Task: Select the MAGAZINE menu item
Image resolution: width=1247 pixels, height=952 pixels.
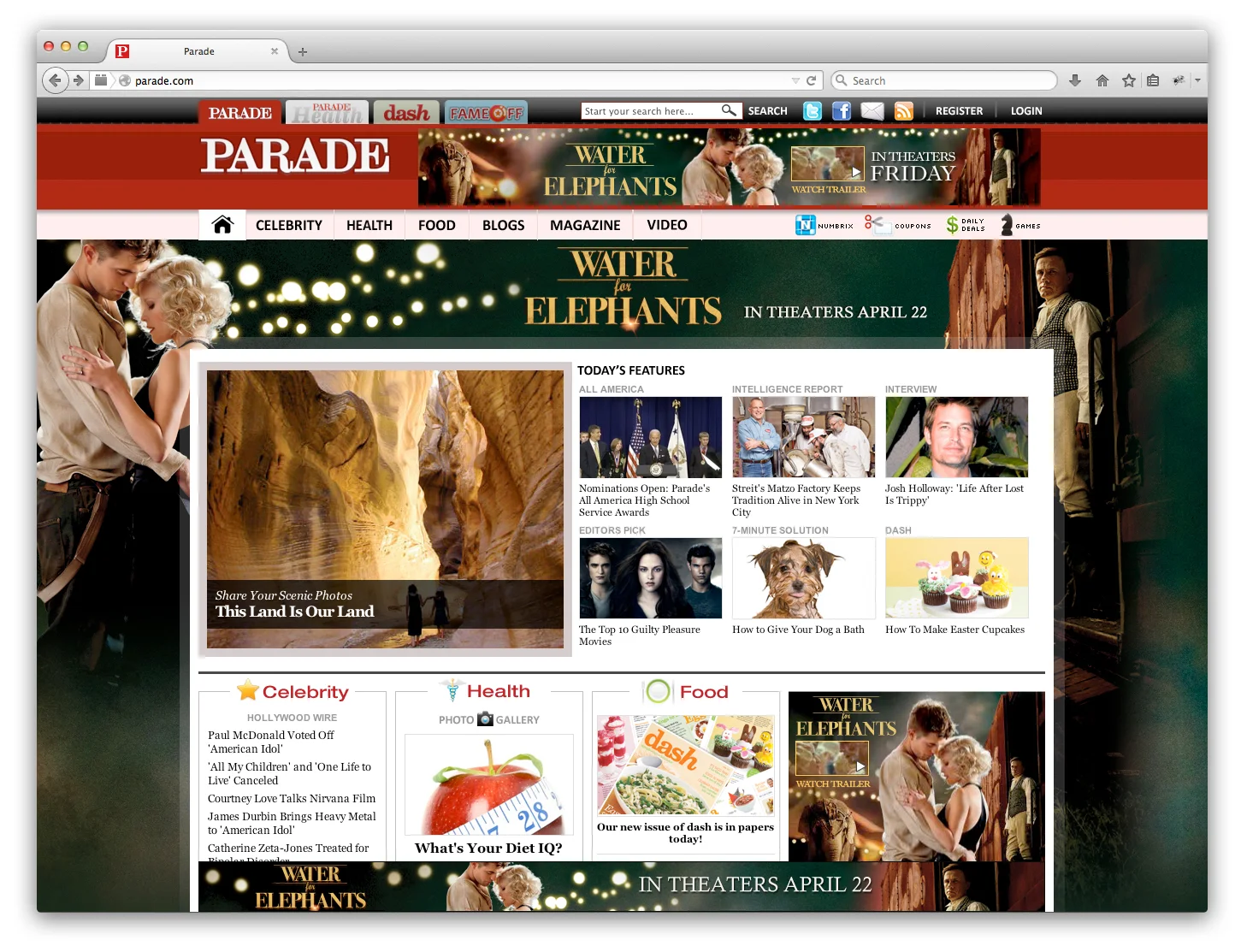Action: (x=584, y=225)
